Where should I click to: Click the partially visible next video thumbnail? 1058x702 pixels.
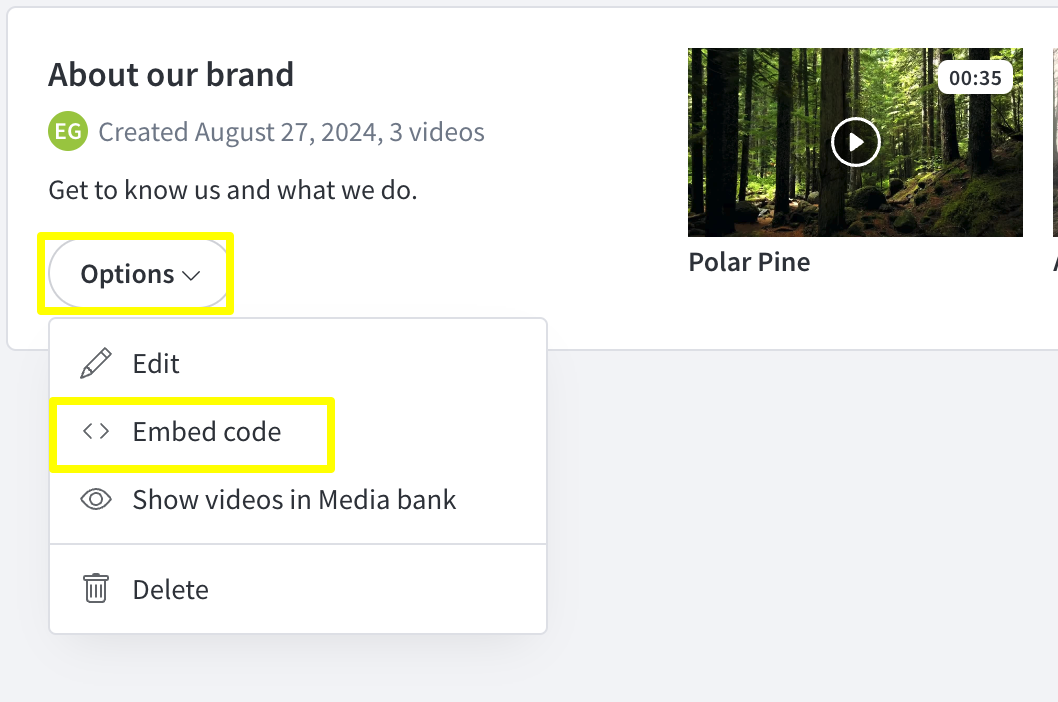coord(1055,142)
